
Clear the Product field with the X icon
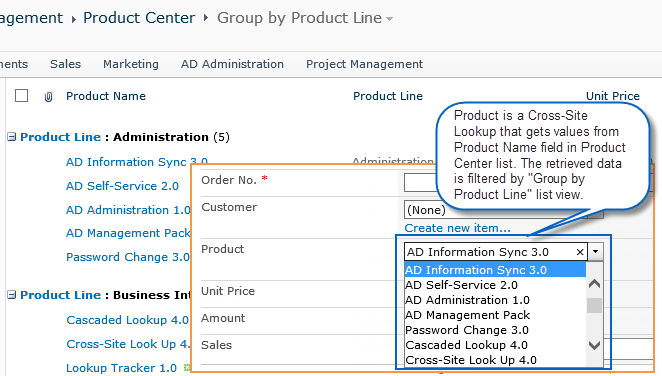pos(580,252)
